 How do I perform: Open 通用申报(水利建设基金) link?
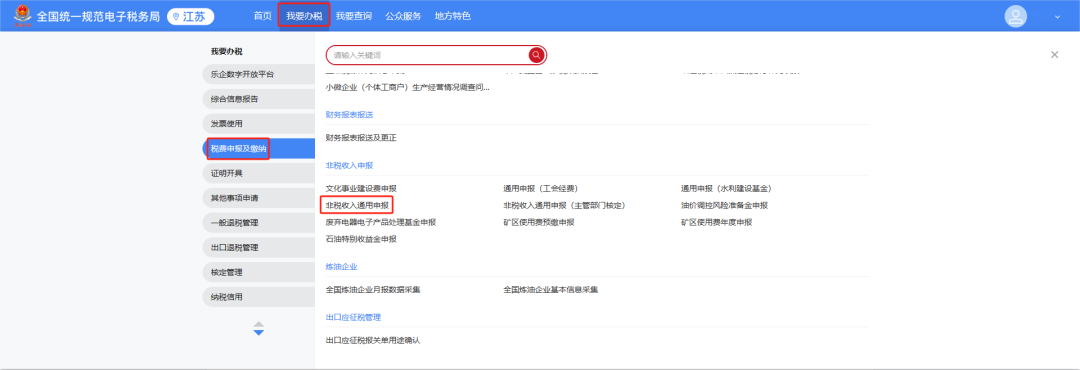pos(726,189)
